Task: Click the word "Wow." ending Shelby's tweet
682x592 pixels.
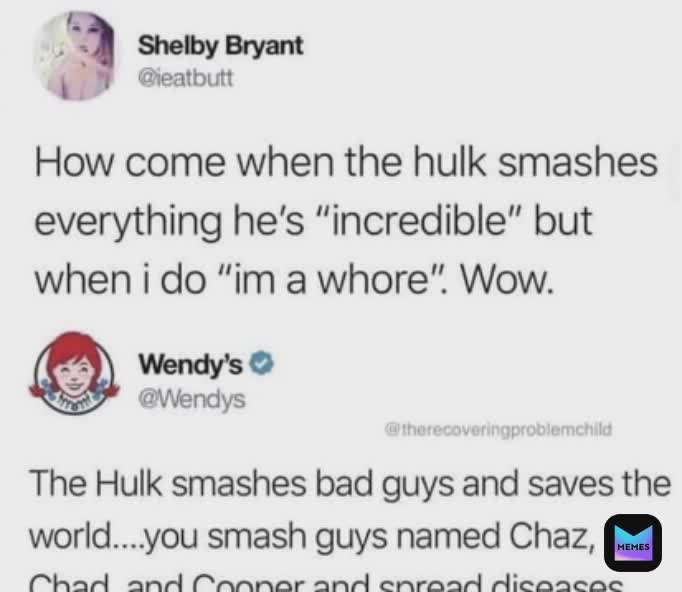Action: coord(508,279)
